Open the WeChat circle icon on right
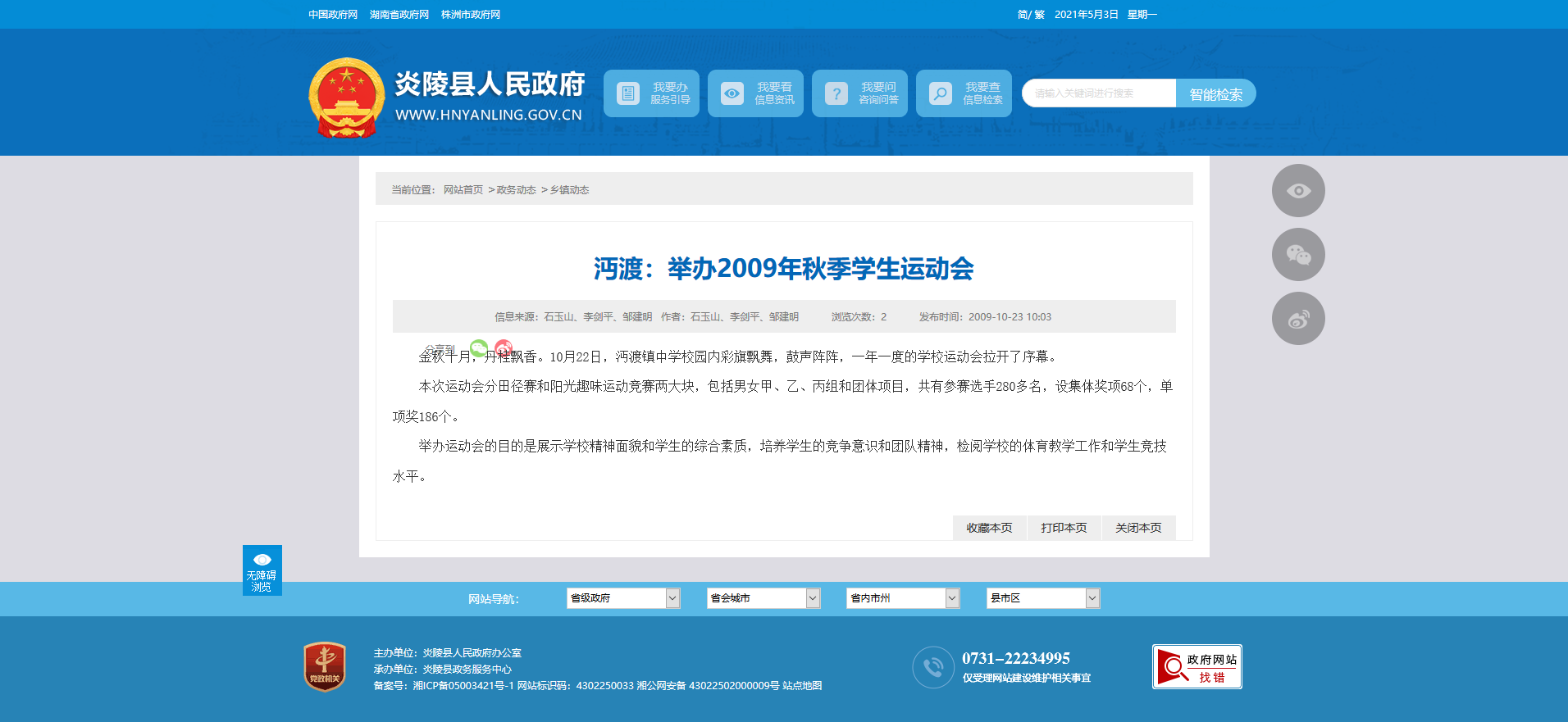The width and height of the screenshot is (1568, 722). (x=1298, y=255)
